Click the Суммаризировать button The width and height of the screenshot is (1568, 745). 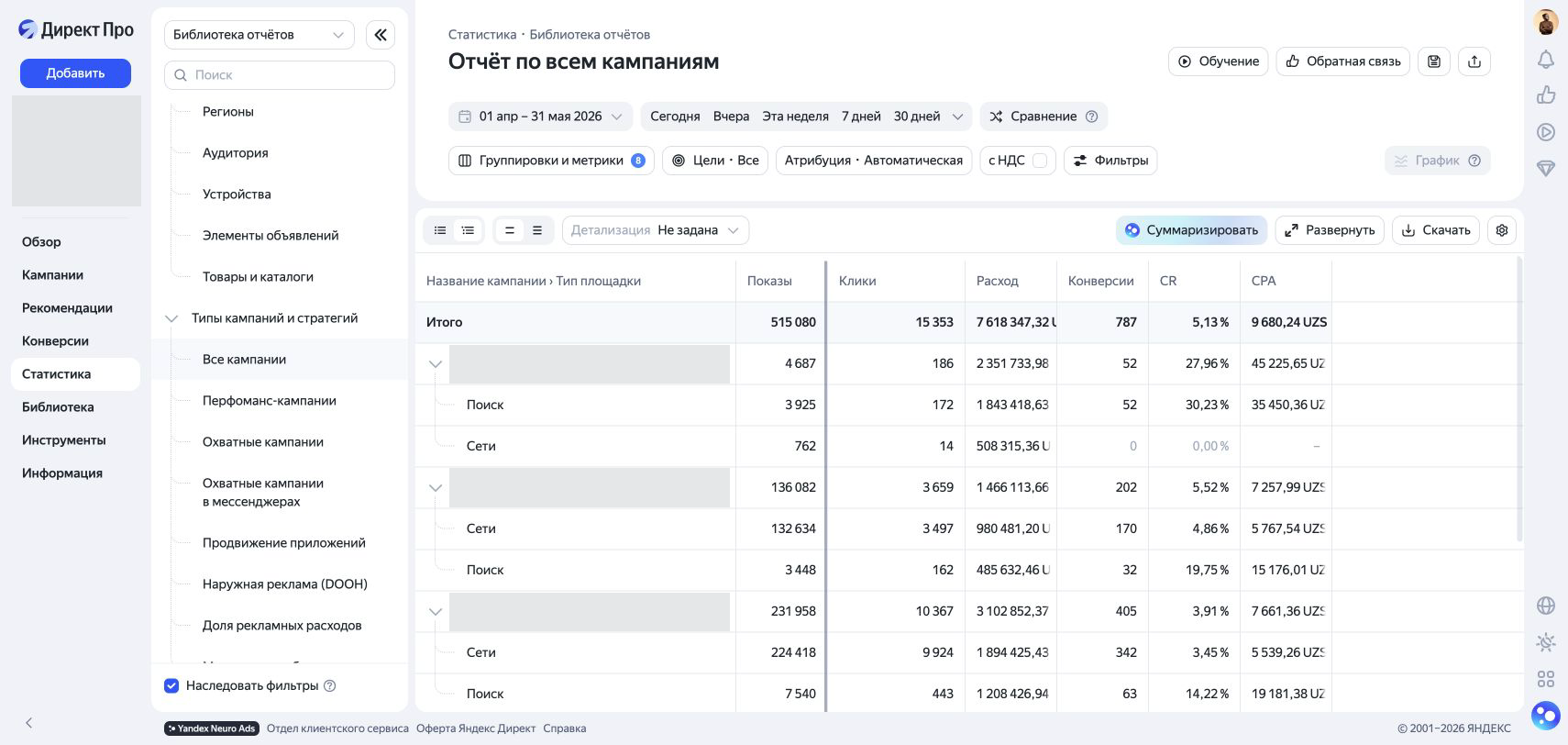coord(1191,230)
